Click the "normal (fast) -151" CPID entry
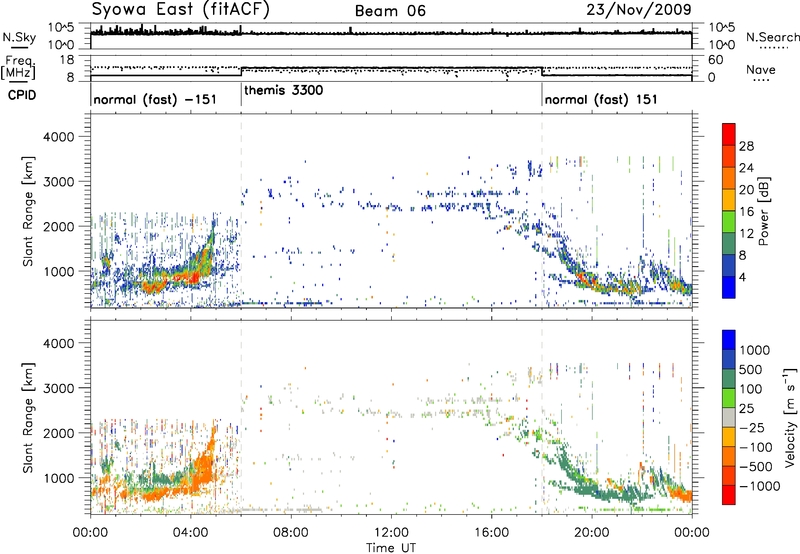This screenshot has width=800, height=554. (x=155, y=99)
